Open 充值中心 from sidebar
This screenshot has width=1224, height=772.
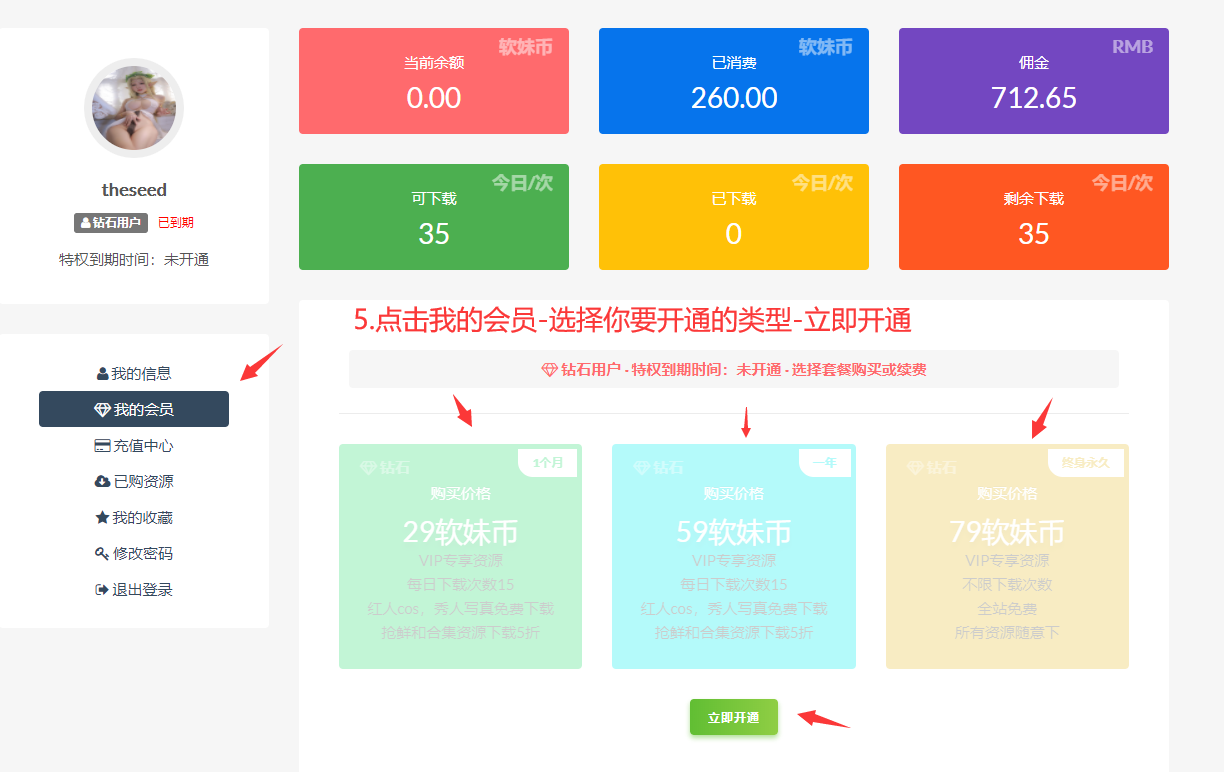pyautogui.click(x=143, y=446)
